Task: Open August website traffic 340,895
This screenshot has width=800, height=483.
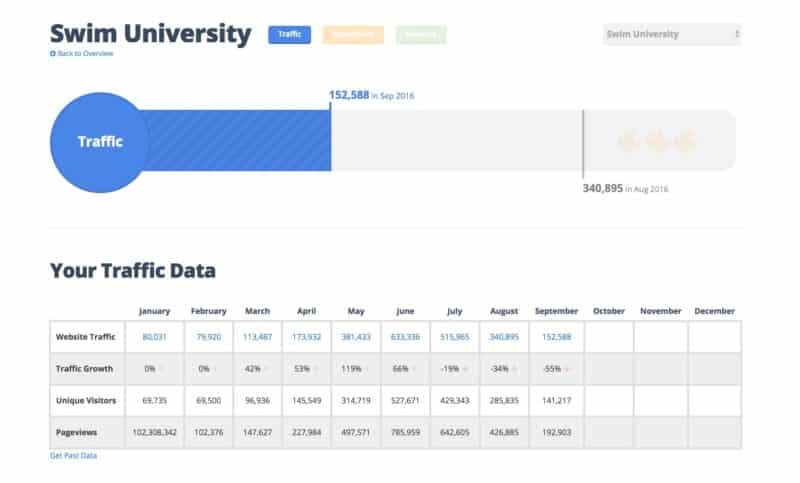Action: 504,337
